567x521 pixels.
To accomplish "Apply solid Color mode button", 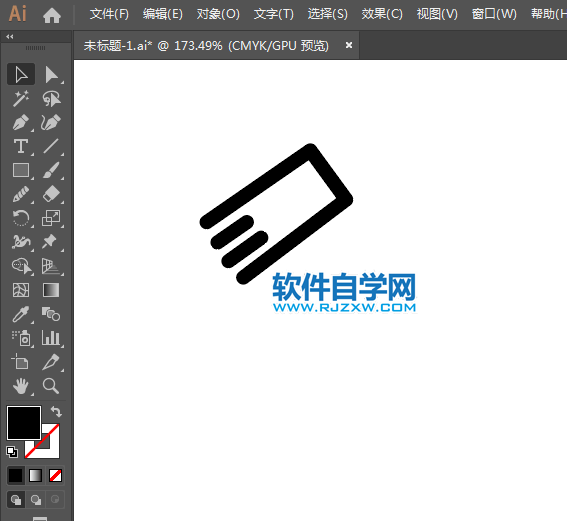I will [x=16, y=475].
